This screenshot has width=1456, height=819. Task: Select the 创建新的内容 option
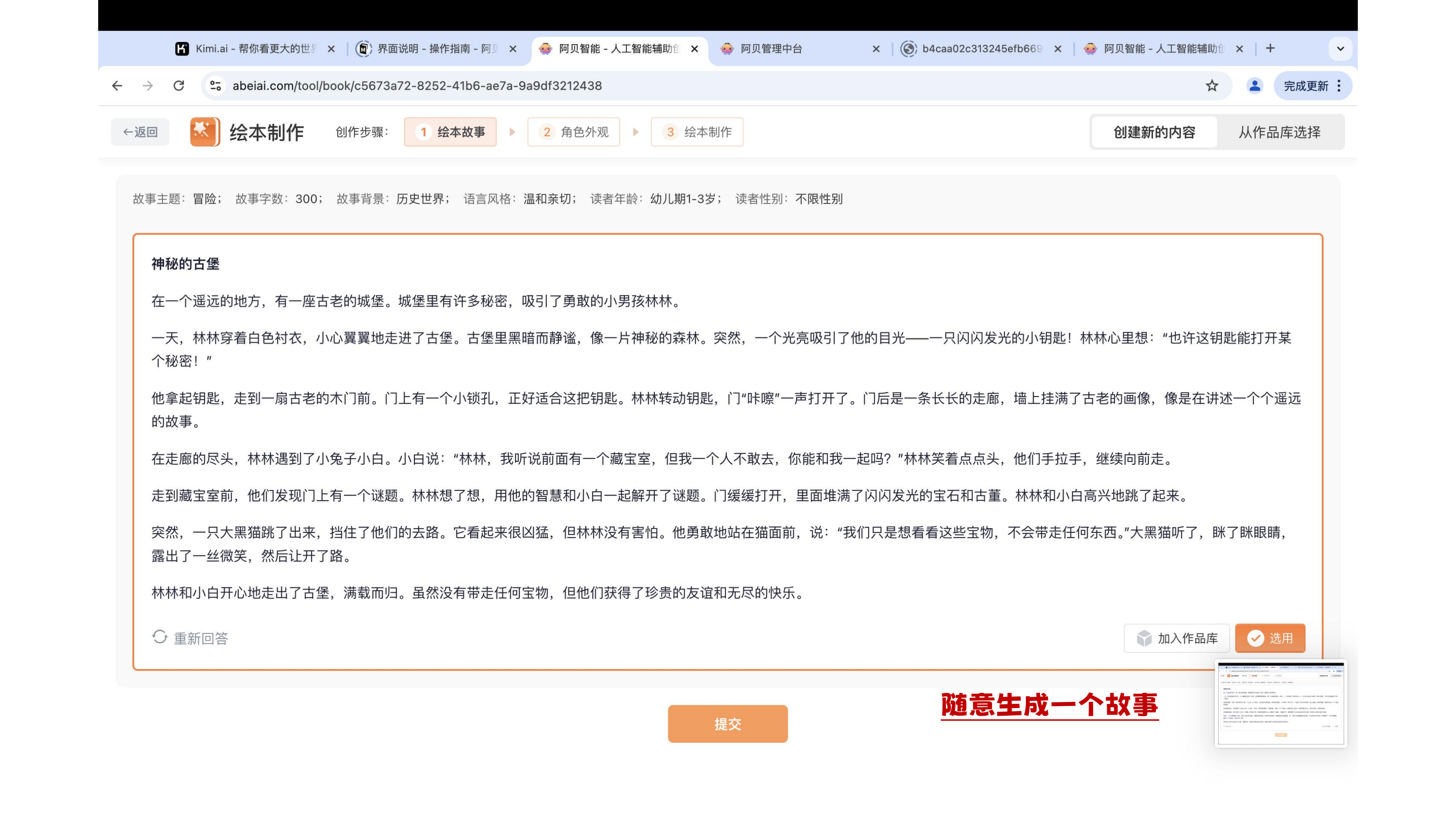coord(1154,132)
